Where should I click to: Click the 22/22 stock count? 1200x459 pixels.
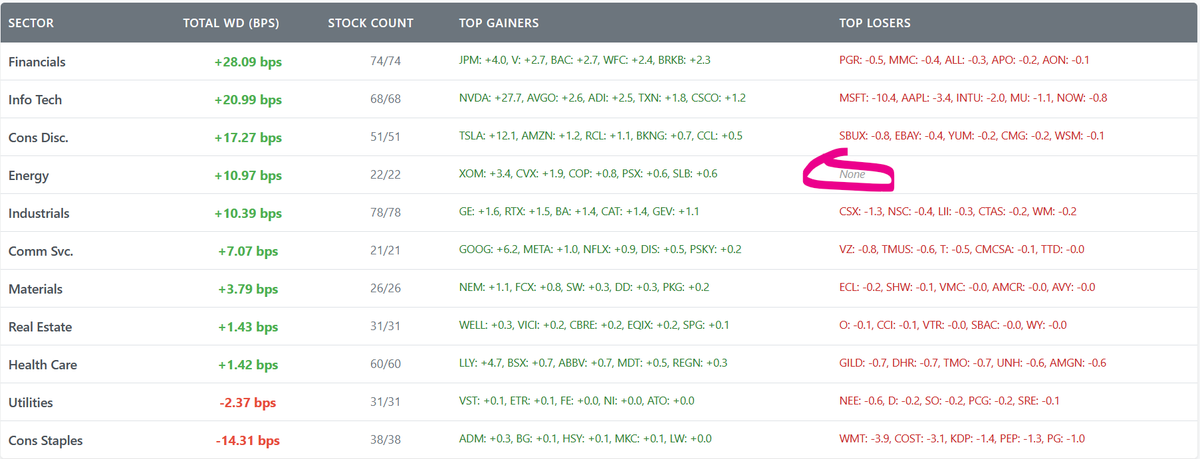point(385,175)
